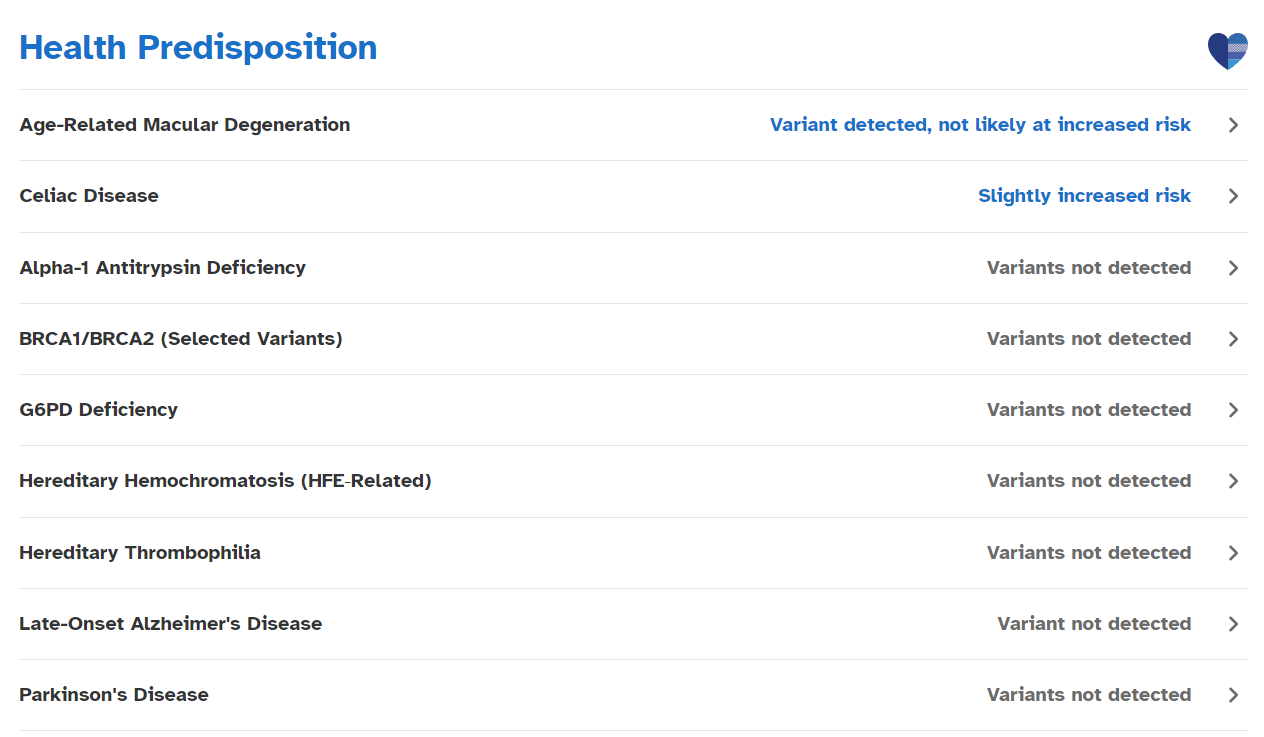Open the G6PD Deficiency chevron arrow

(x=1233, y=410)
